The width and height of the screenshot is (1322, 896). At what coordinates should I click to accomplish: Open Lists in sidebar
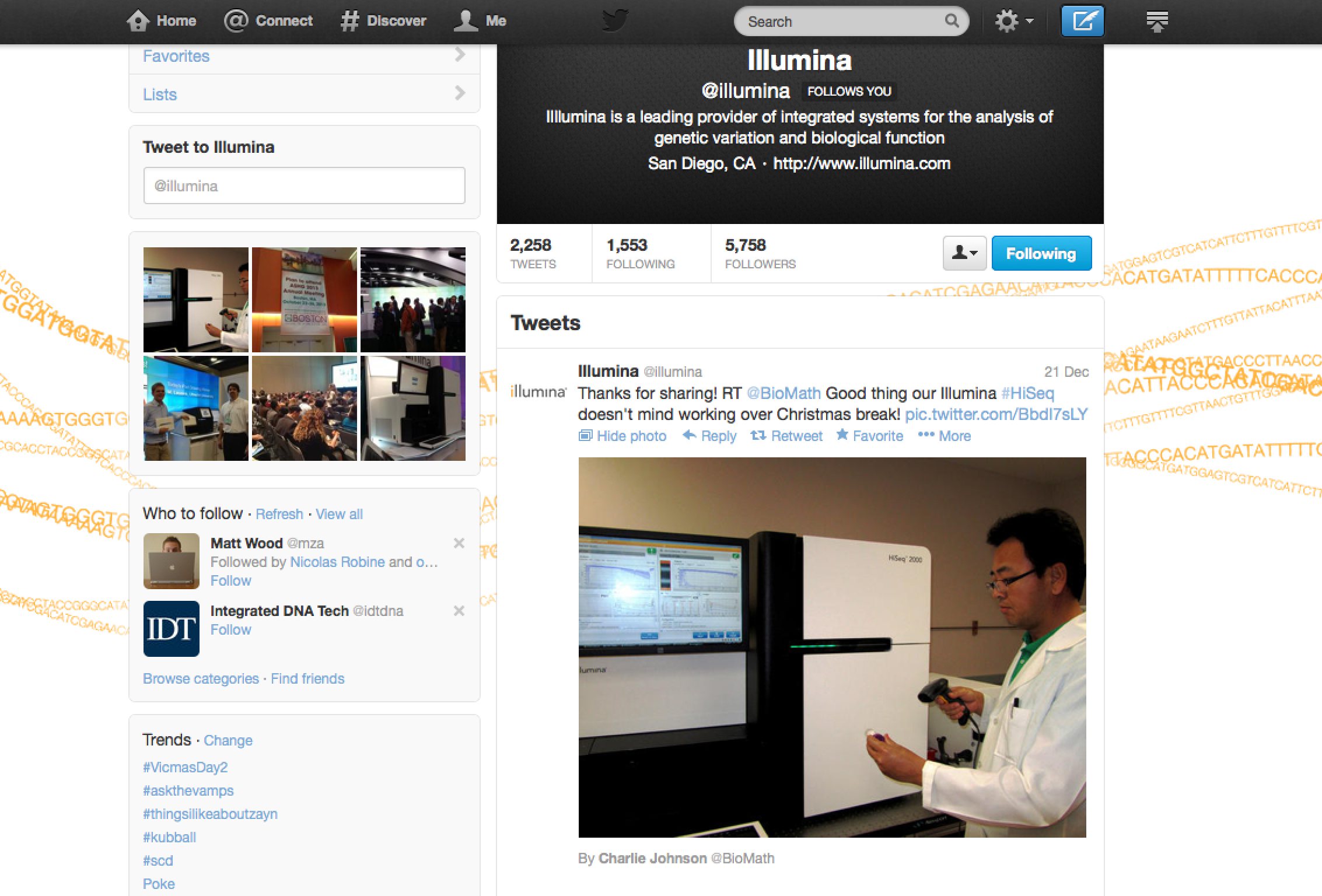click(x=160, y=94)
